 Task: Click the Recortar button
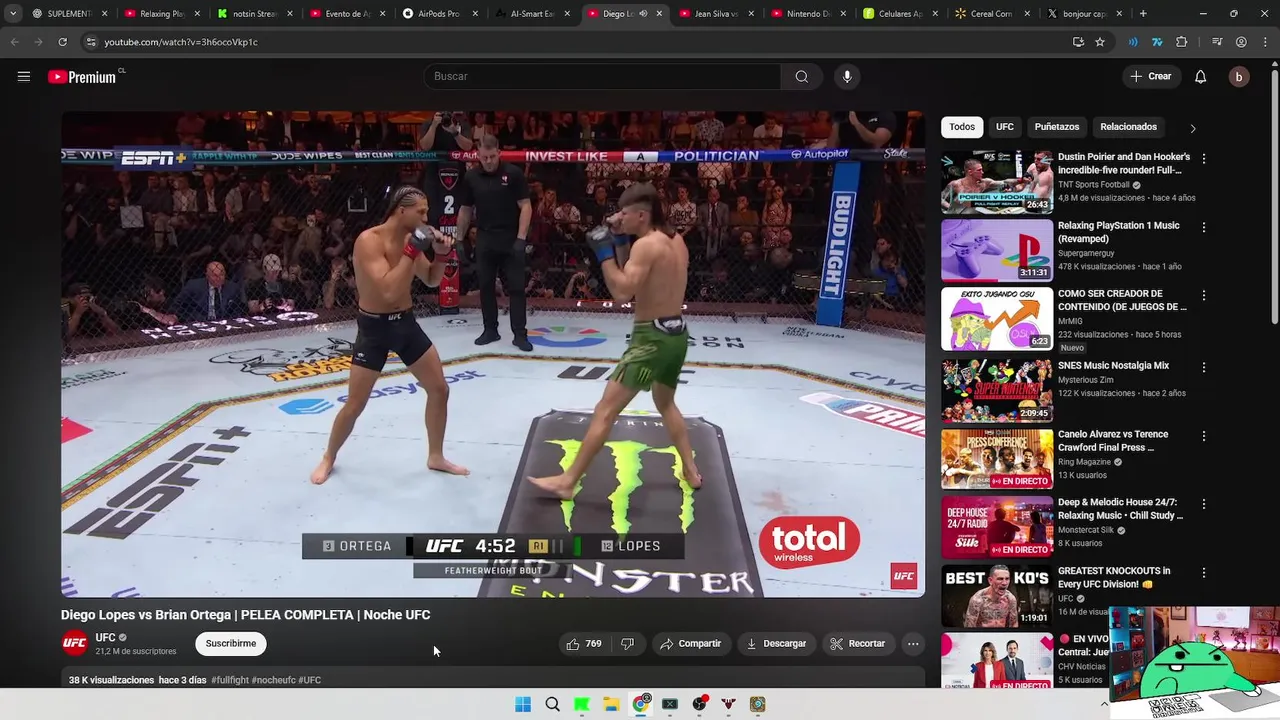858,644
